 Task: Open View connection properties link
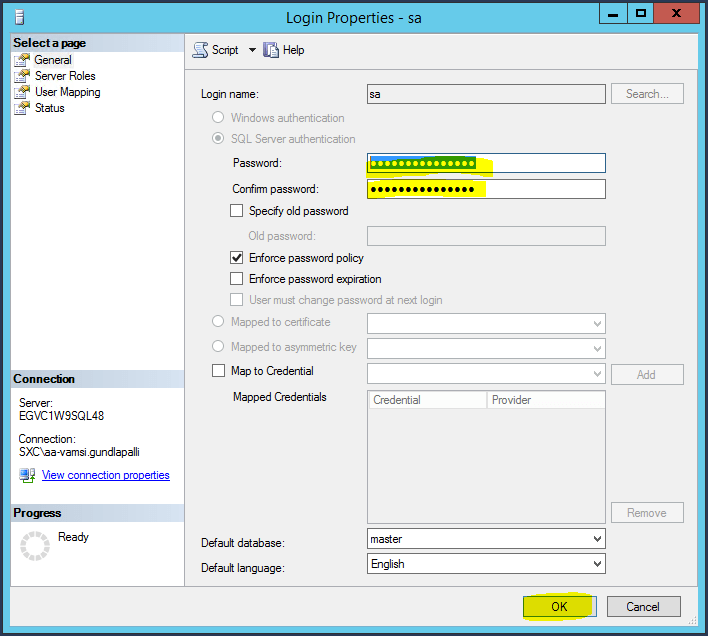pyautogui.click(x=105, y=475)
